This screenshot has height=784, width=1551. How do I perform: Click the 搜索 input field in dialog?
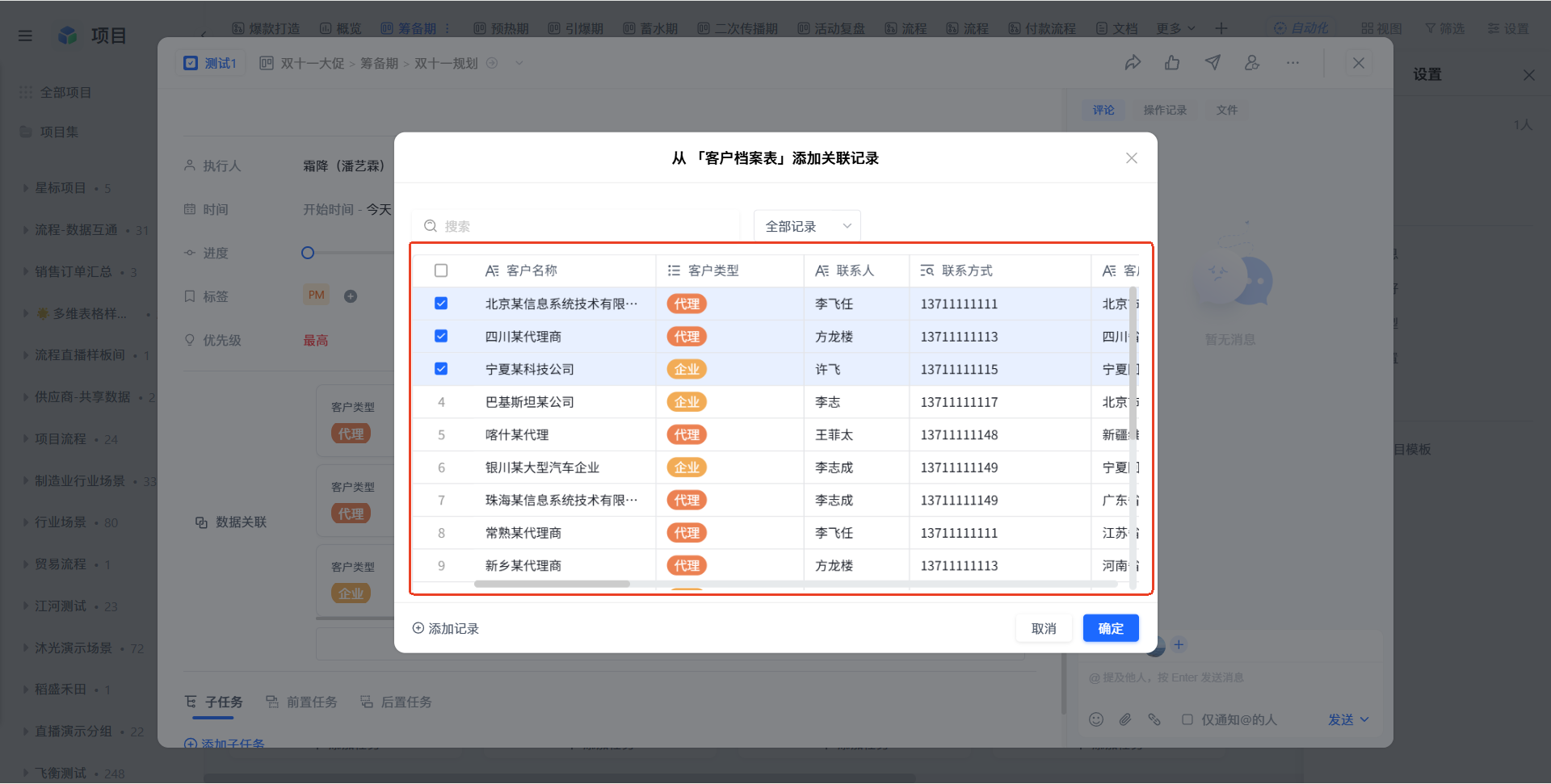(576, 226)
